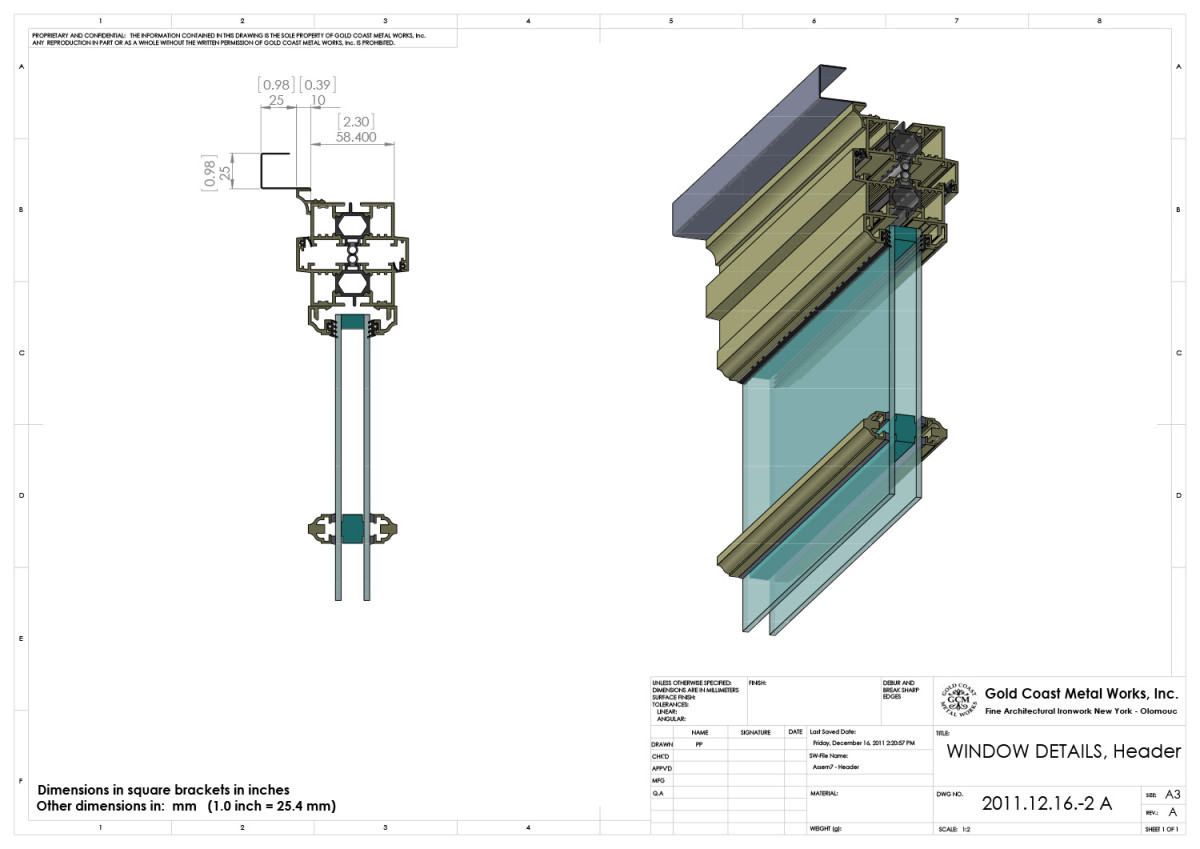This screenshot has width=1200, height=849.
Task: Click the '1.0 inch = 25.4 mm' conversion note
Action: pyautogui.click(x=272, y=805)
